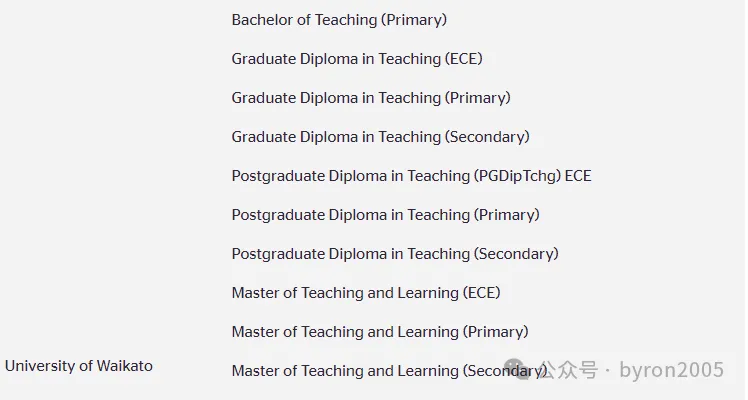Click the word "Waikato" in the left column
Viewport: 748px width, 400px height.
pyautogui.click(x=125, y=366)
